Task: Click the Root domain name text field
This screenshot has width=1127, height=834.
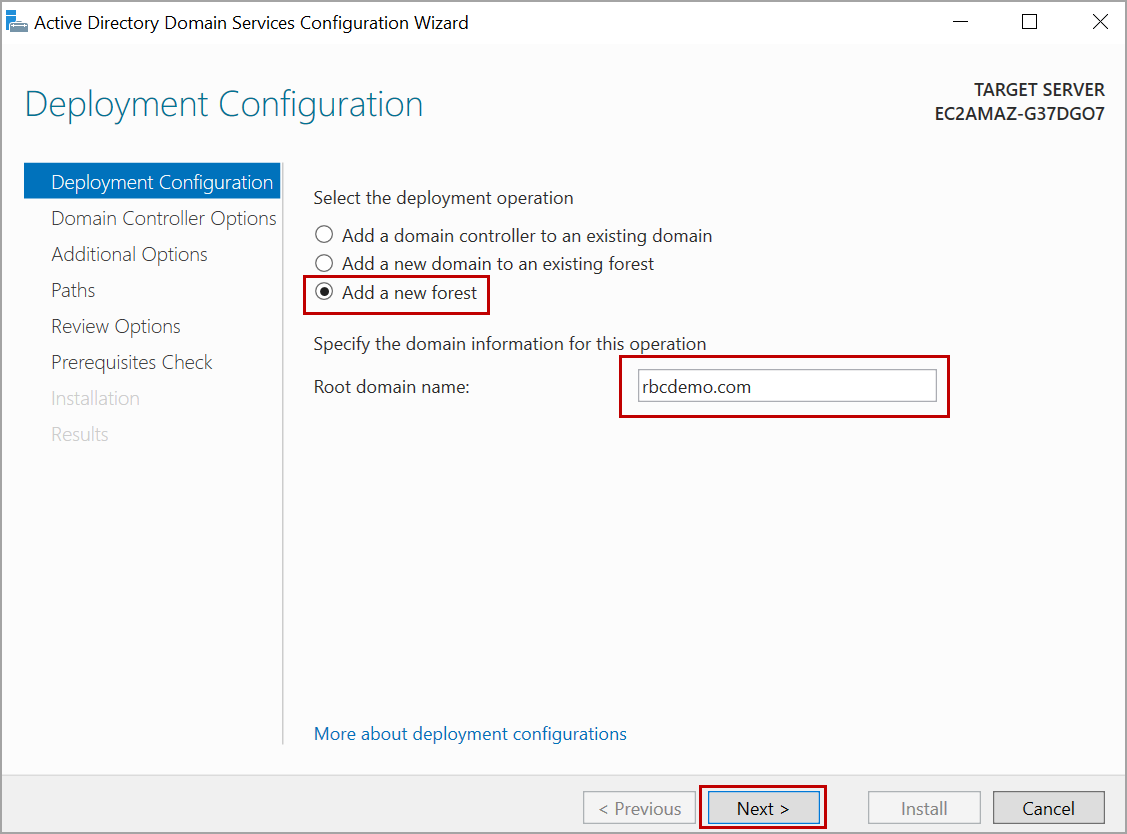Action: [787, 387]
